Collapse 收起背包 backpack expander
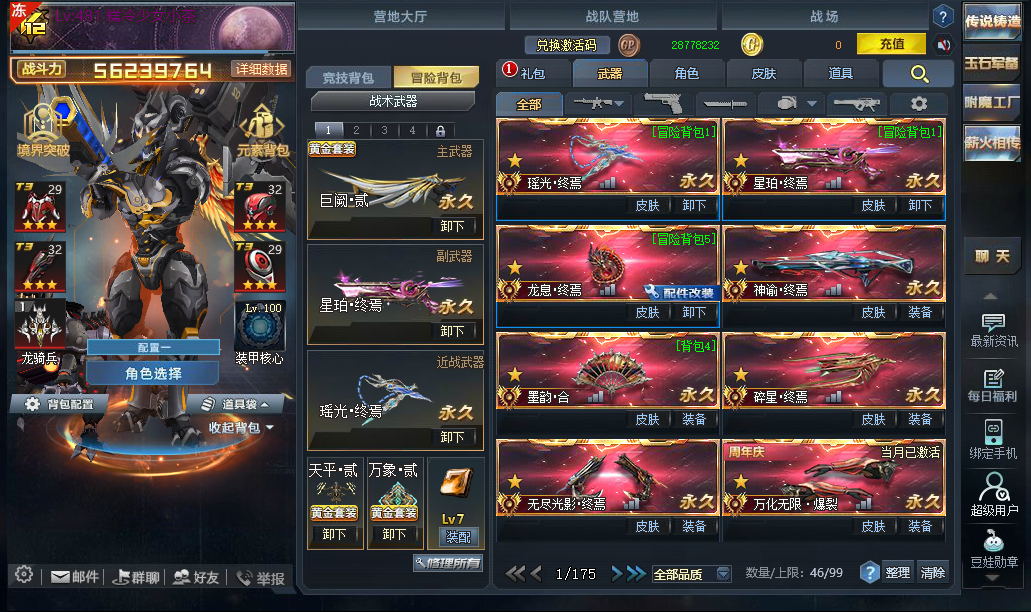 (241, 427)
